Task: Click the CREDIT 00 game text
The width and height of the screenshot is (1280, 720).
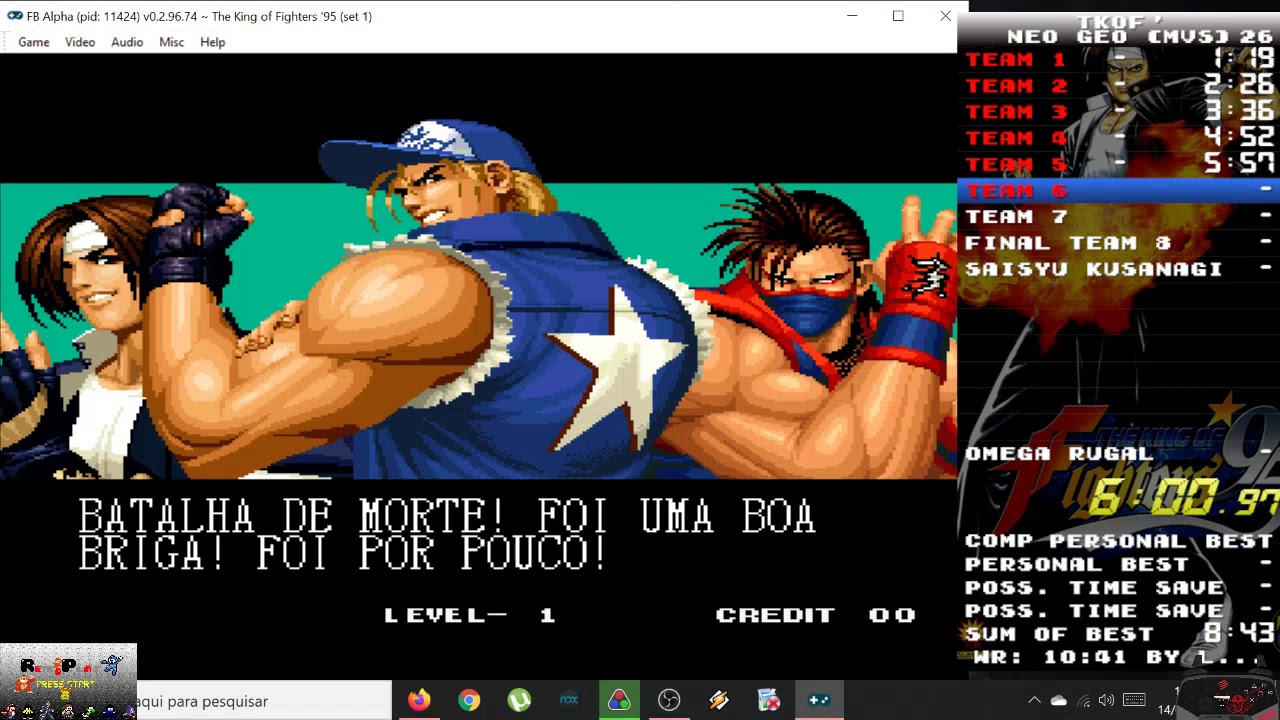Action: tap(816, 615)
